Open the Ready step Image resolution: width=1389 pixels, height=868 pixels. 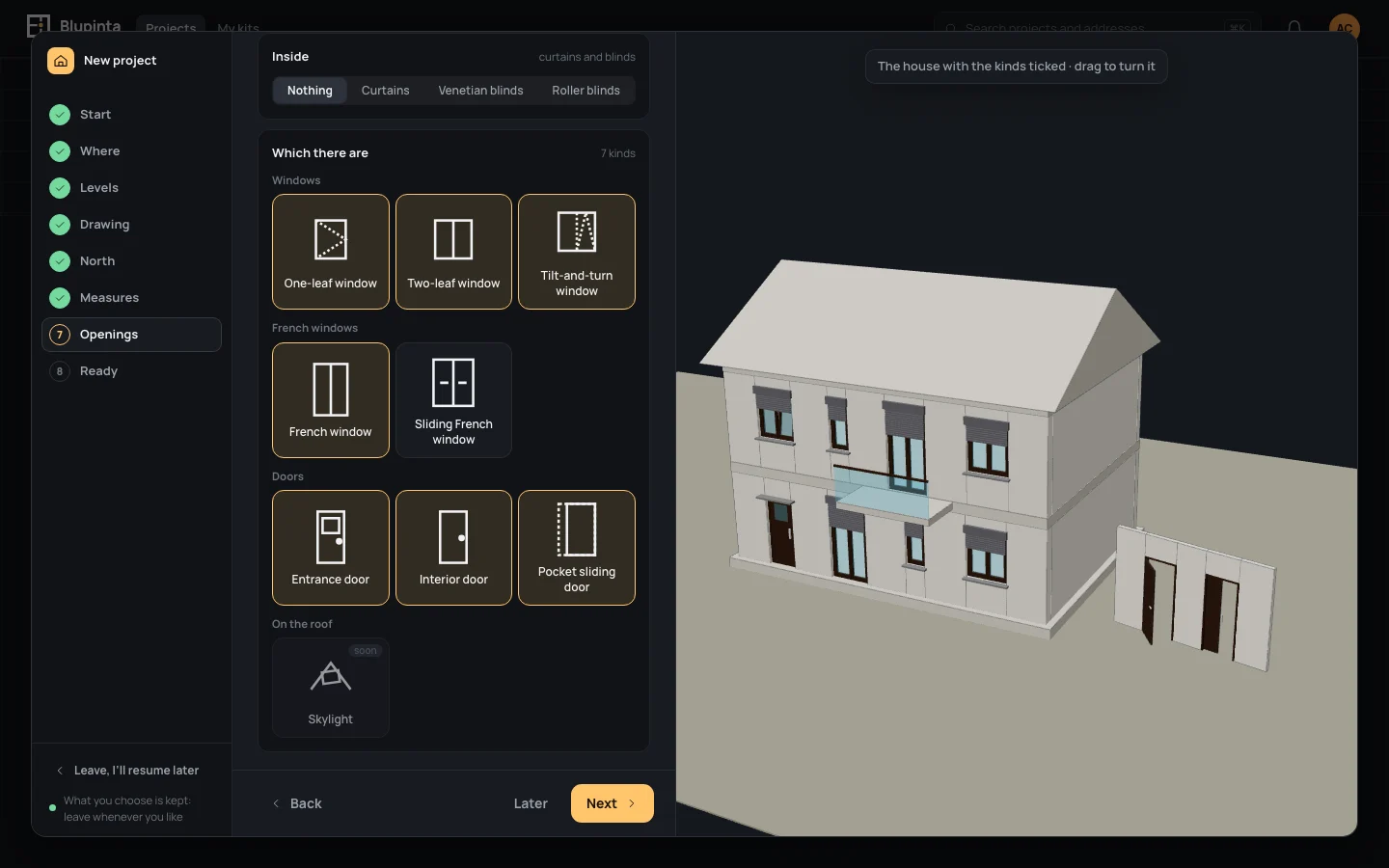pos(131,371)
